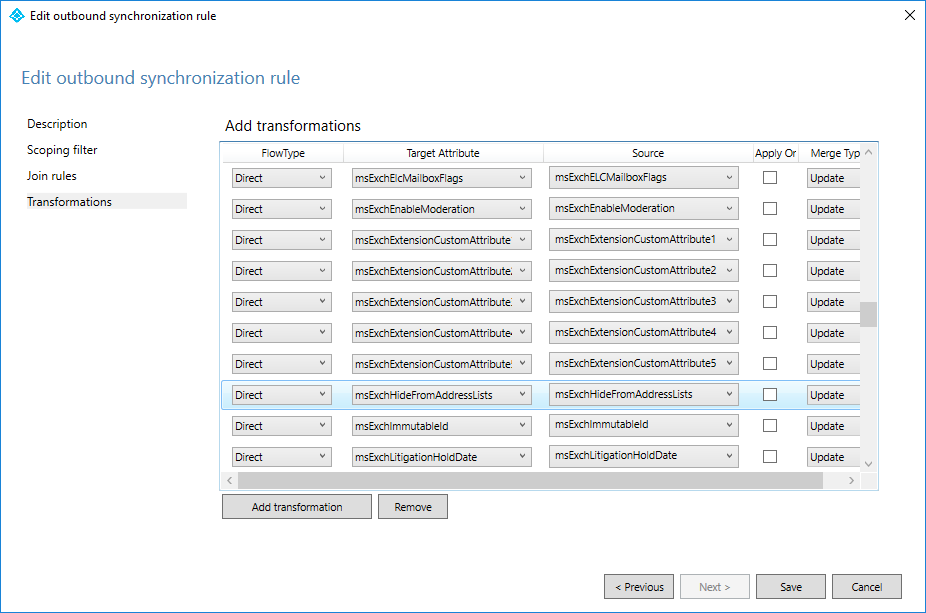
Task: Expand Target Attribute msExchImmutableId dropdown
Action: point(442,426)
